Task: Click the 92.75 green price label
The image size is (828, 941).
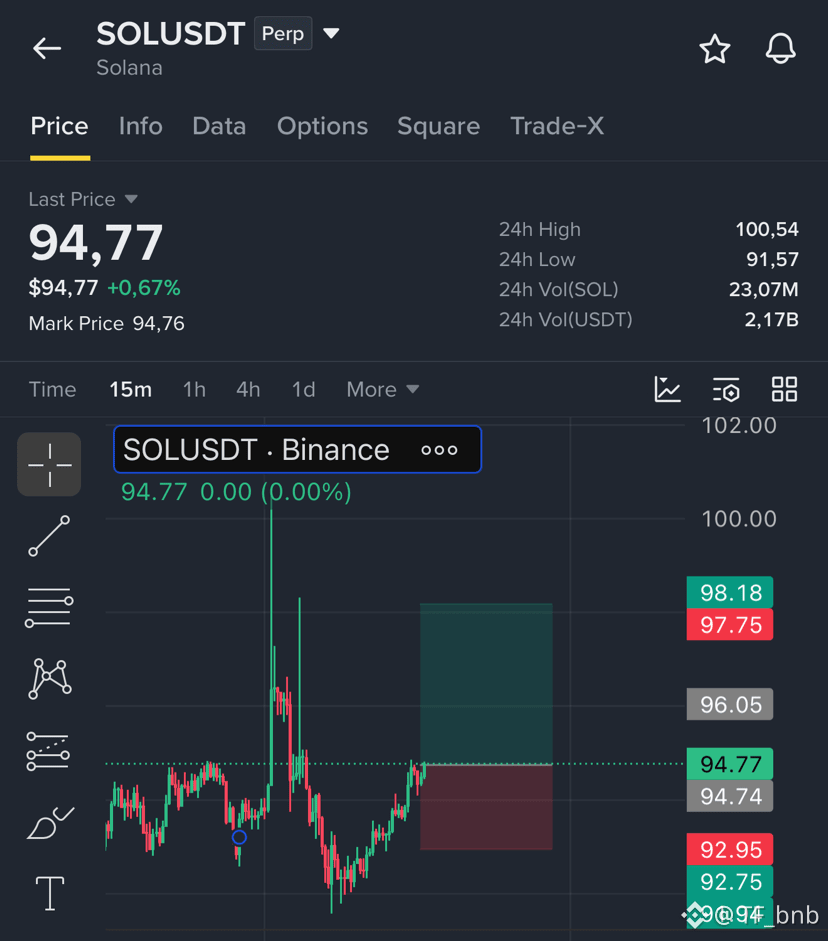Action: point(730,882)
